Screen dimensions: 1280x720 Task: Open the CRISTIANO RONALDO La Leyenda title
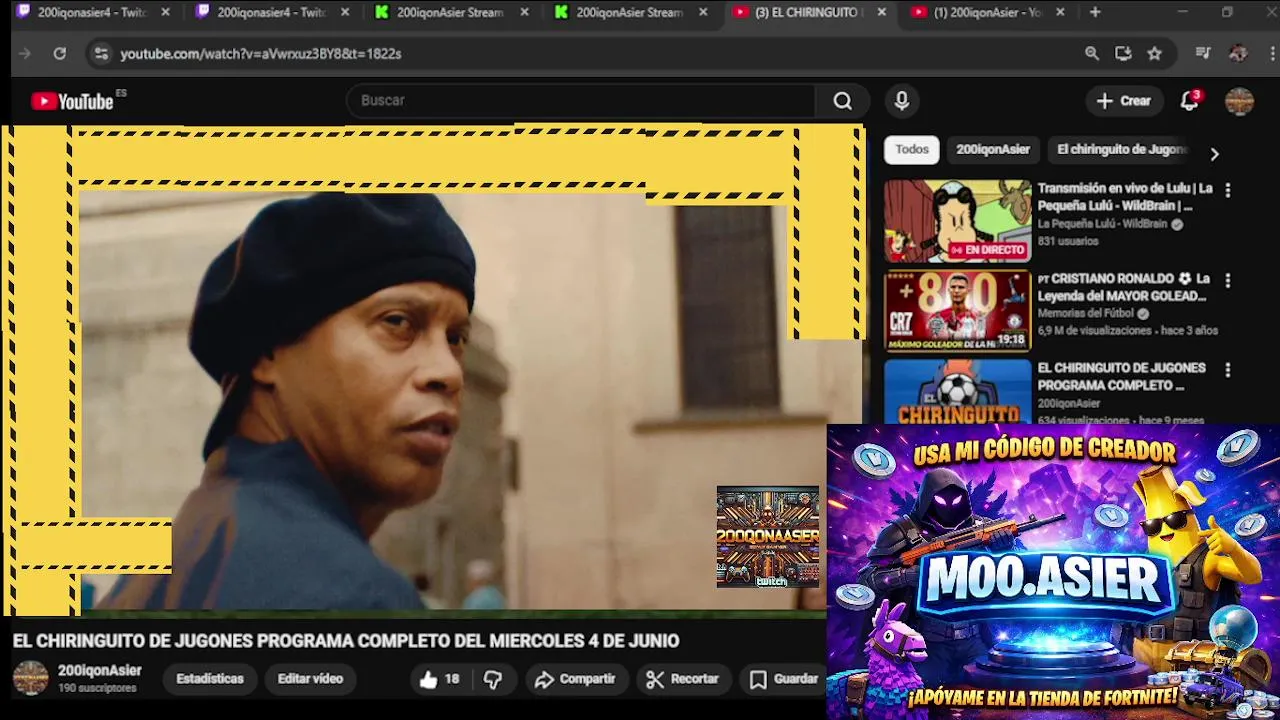point(1124,287)
